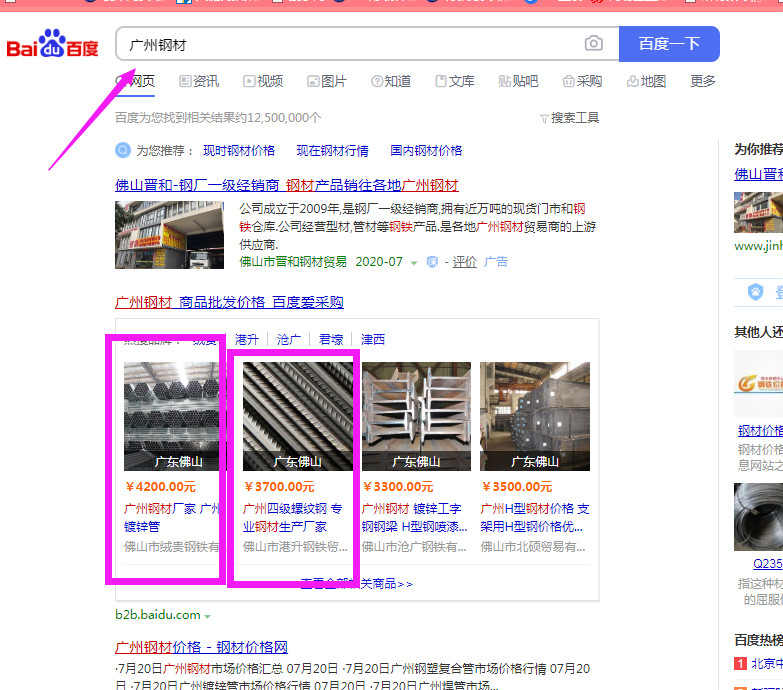This screenshot has height=690, width=783.
Task: Switch to the 贴吧 tab
Action: tap(518, 81)
